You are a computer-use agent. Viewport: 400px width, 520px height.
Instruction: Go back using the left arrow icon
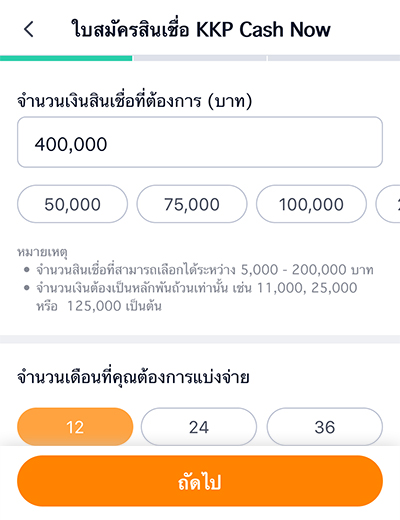pyautogui.click(x=29, y=29)
